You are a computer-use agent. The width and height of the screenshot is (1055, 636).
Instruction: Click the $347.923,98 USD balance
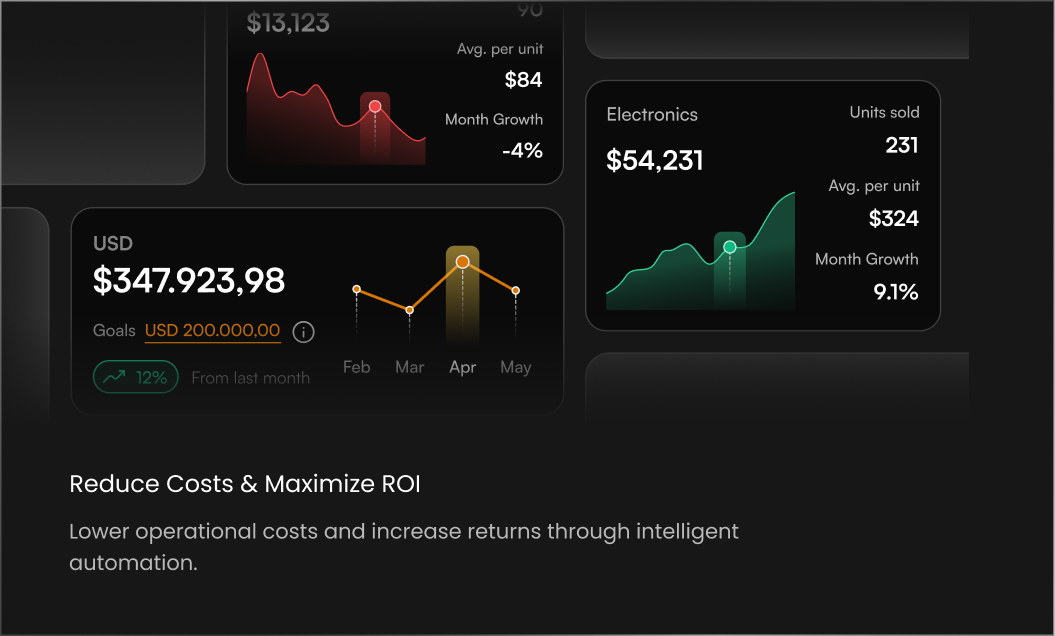(189, 280)
